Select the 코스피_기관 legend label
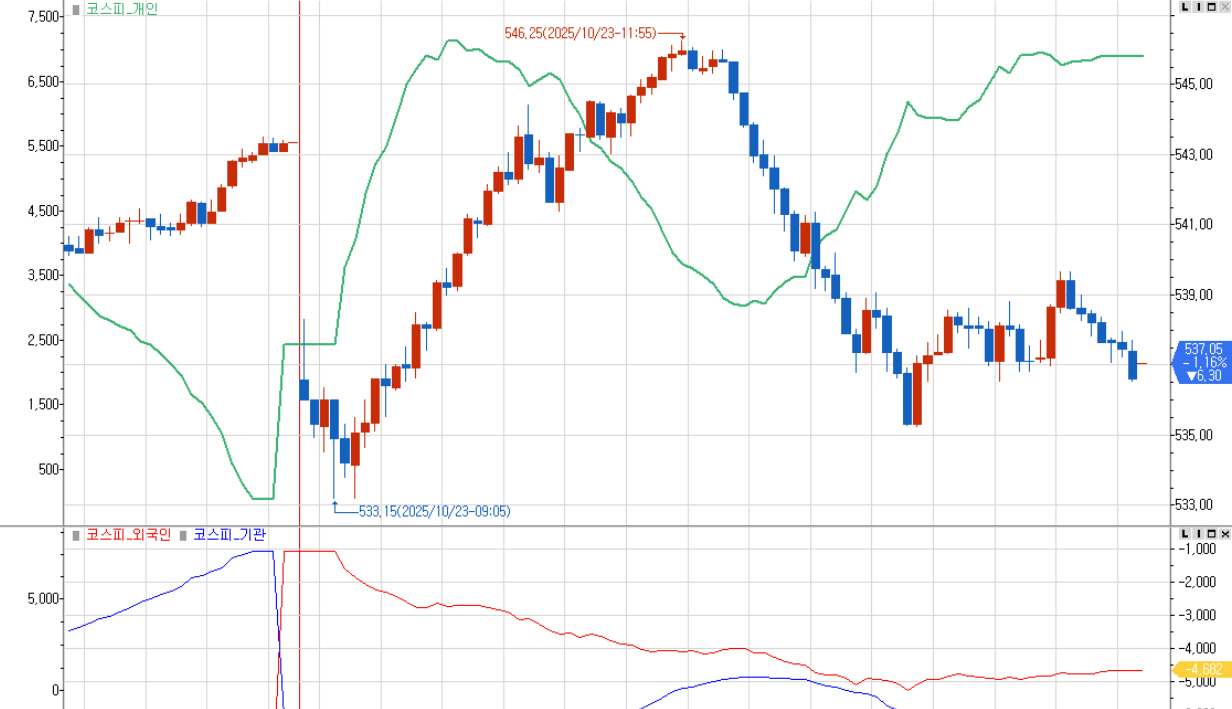The height and width of the screenshot is (709, 1232). pos(229,535)
